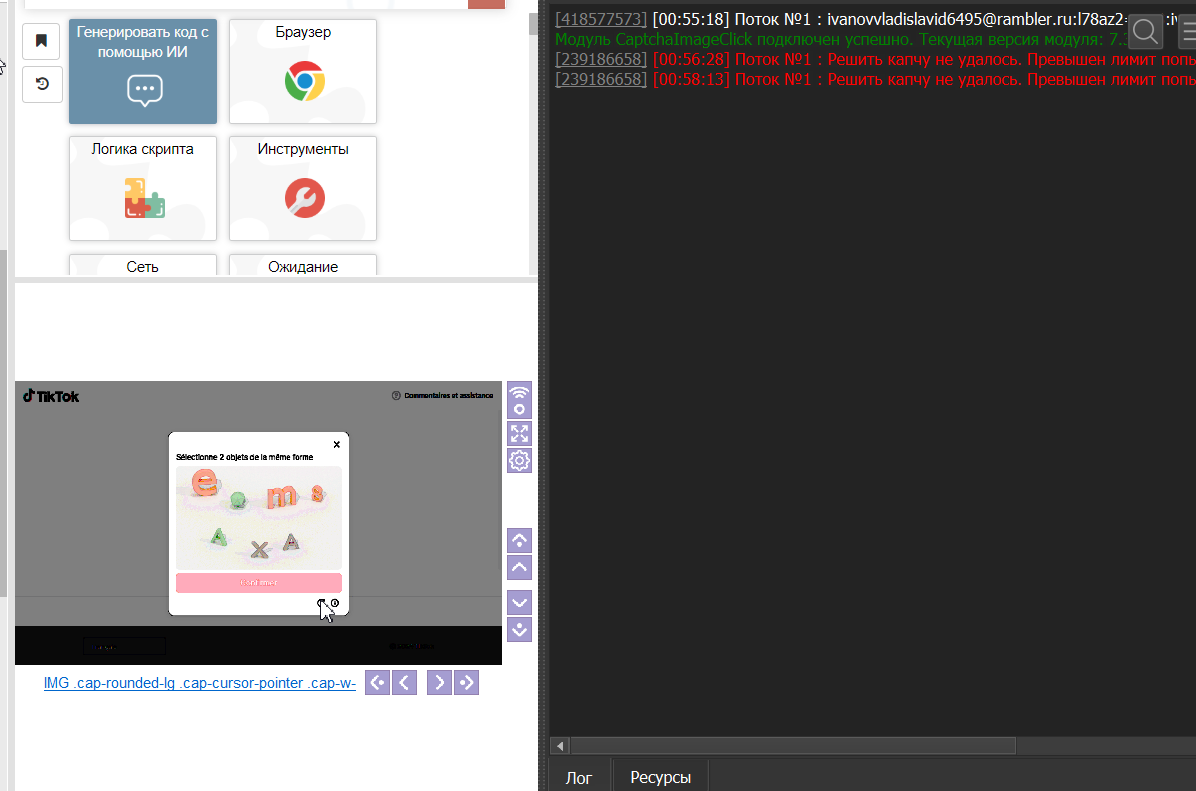The height and width of the screenshot is (791, 1196).
Task: Click log entry ID 418577573 link
Action: click(x=601, y=19)
